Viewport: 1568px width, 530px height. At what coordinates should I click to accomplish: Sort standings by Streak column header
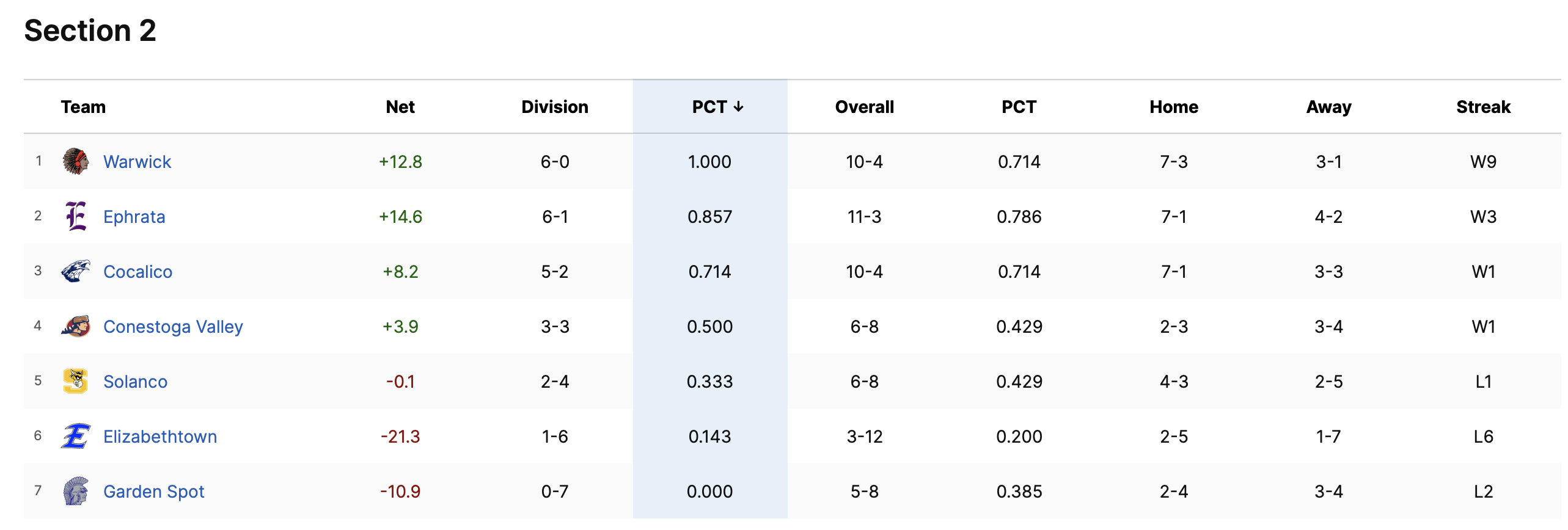pos(1483,107)
